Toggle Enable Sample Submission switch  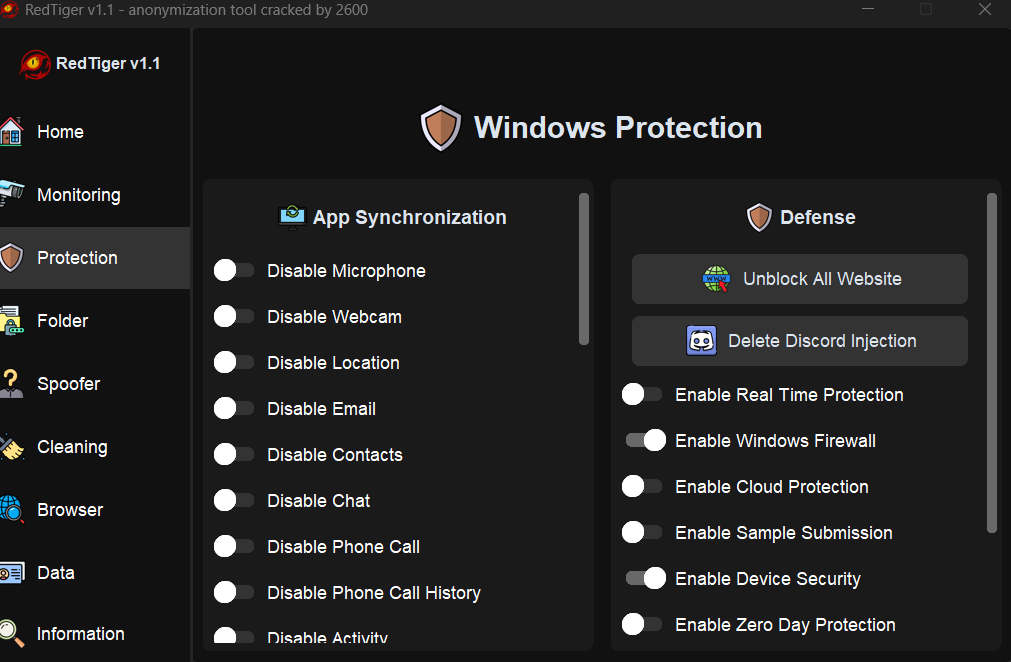642,532
